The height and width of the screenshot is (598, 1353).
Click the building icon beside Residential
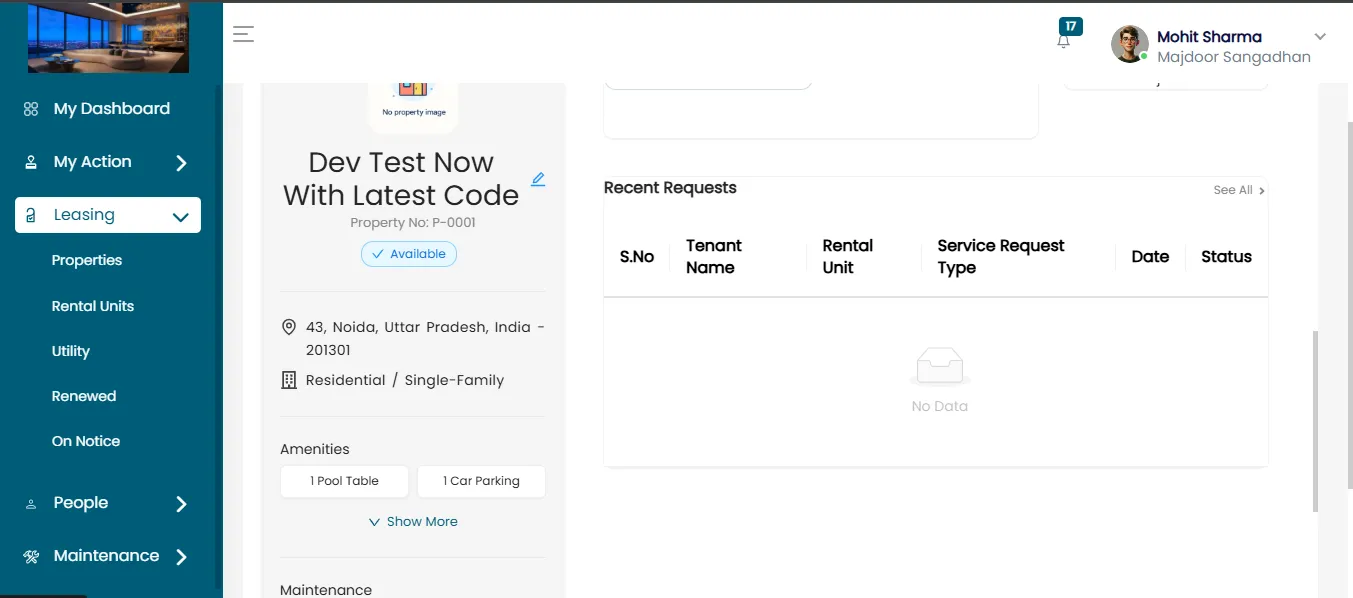pyautogui.click(x=289, y=380)
